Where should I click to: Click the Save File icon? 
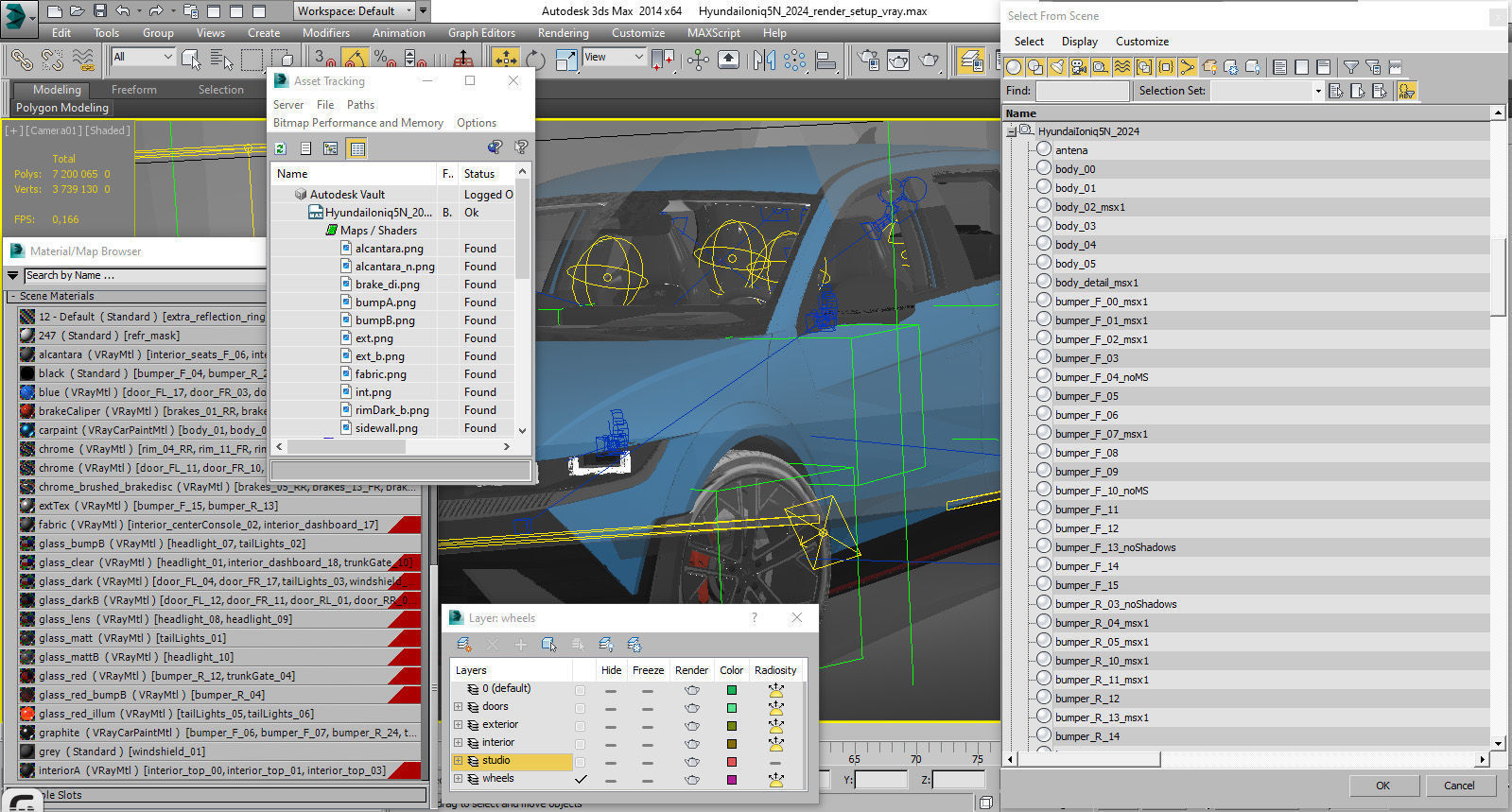(x=100, y=11)
